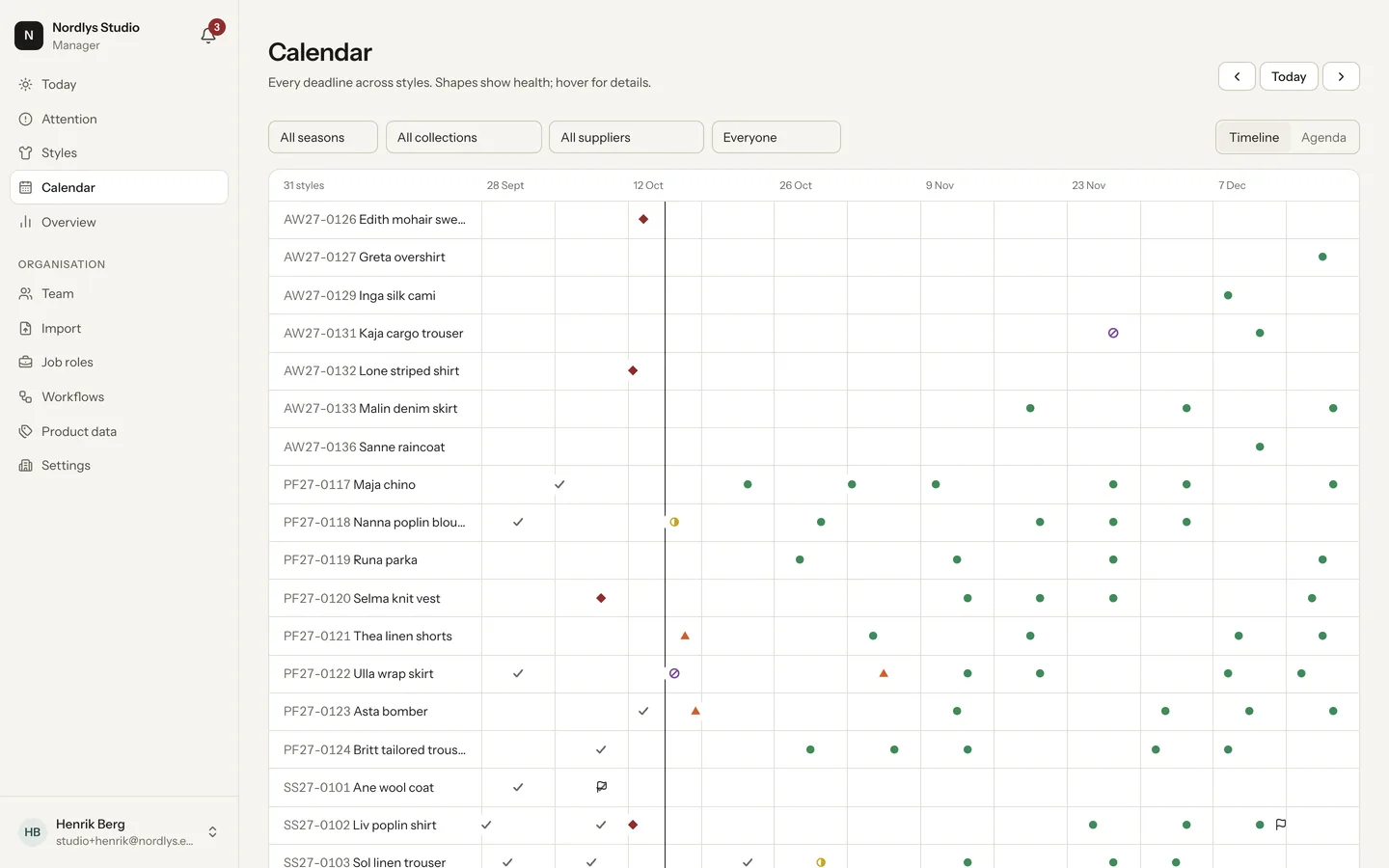Click the half-filled yellow marker on Nanna poplin blouse row
Viewport: 1389px width, 868px height.
tap(674, 522)
